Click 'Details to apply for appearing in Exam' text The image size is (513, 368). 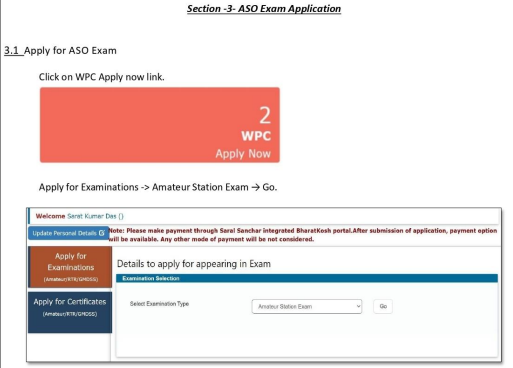[194, 264]
